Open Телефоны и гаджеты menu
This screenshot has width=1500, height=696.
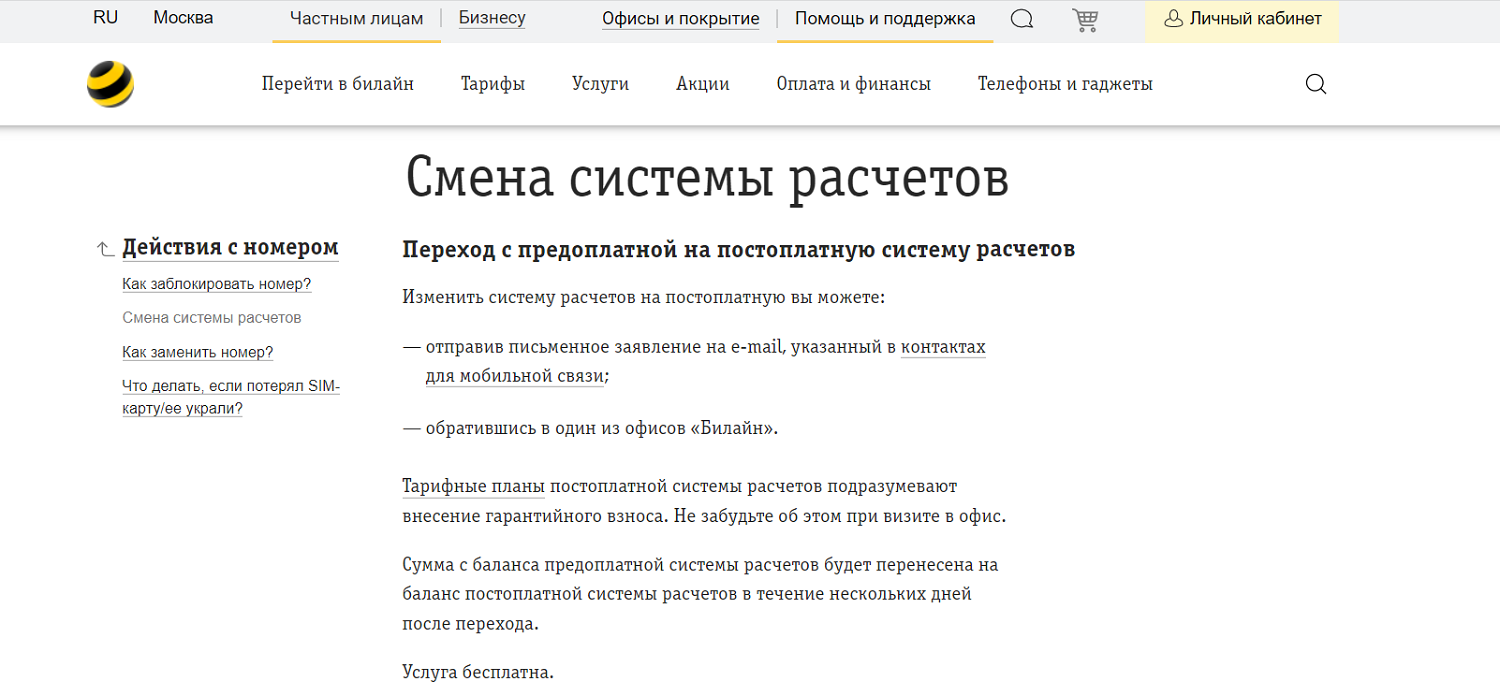pos(1065,84)
